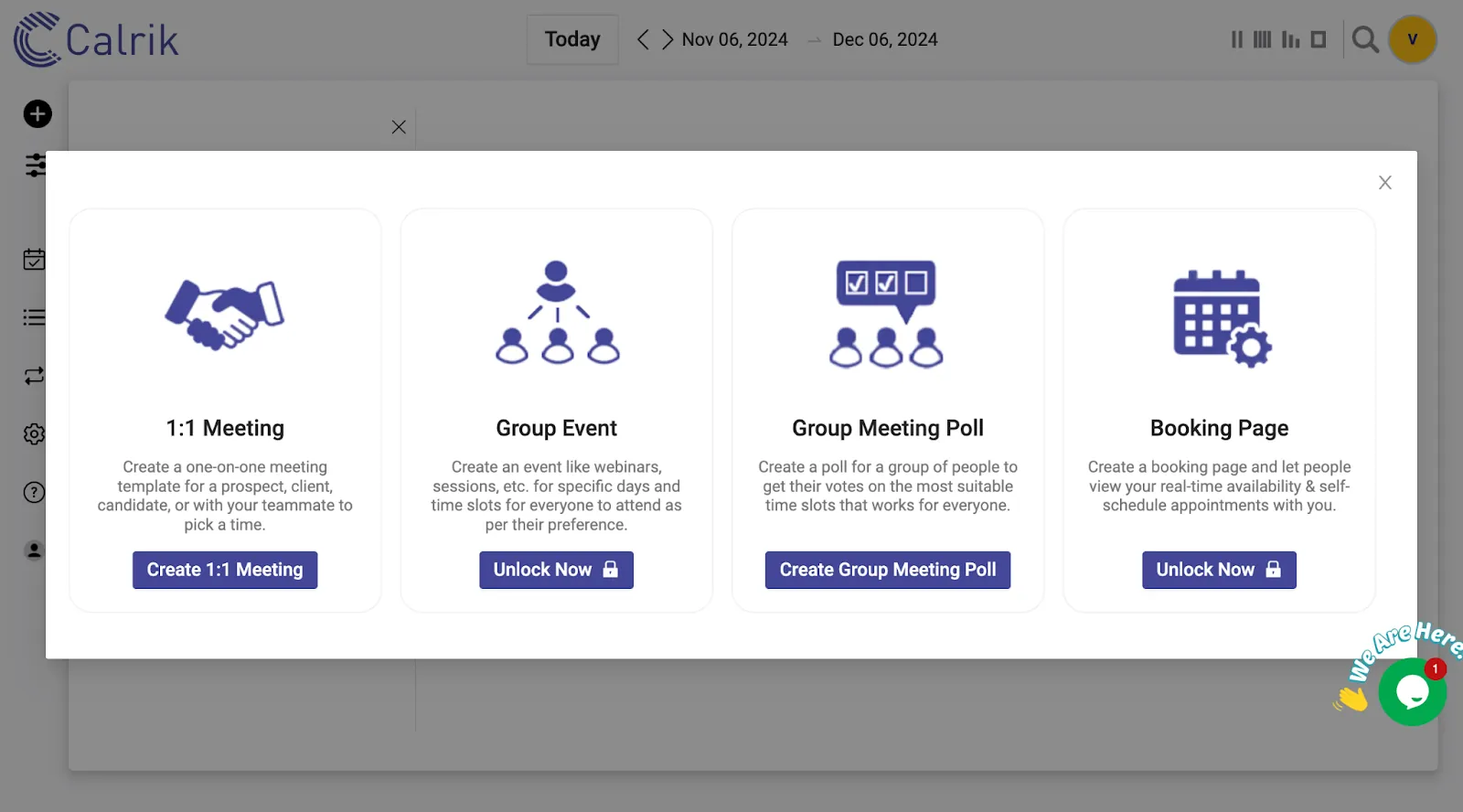Click Create Group Meeting Poll button
The height and width of the screenshot is (812, 1463).
point(888,570)
